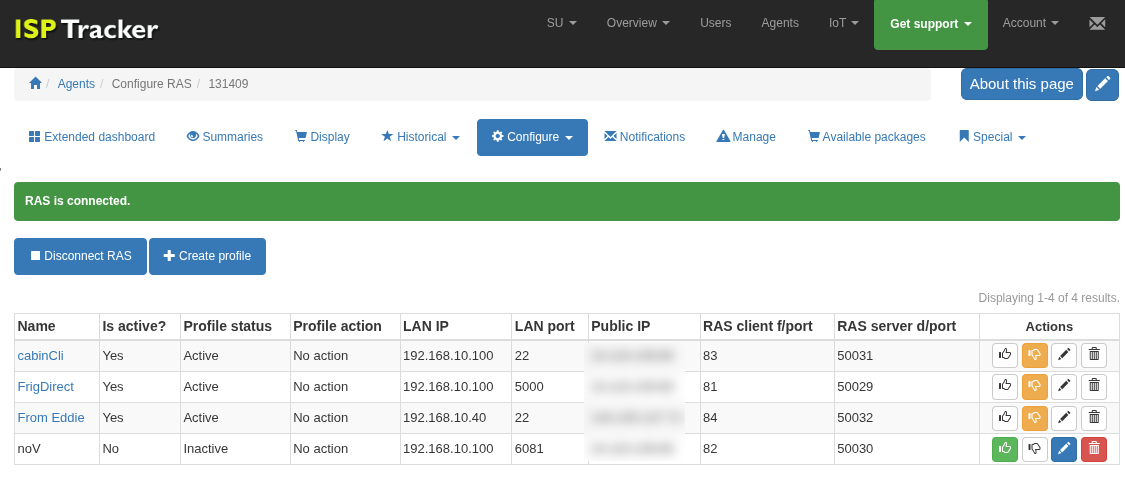
Task: Activate noV profile with green thumbs-up
Action: click(1004, 449)
